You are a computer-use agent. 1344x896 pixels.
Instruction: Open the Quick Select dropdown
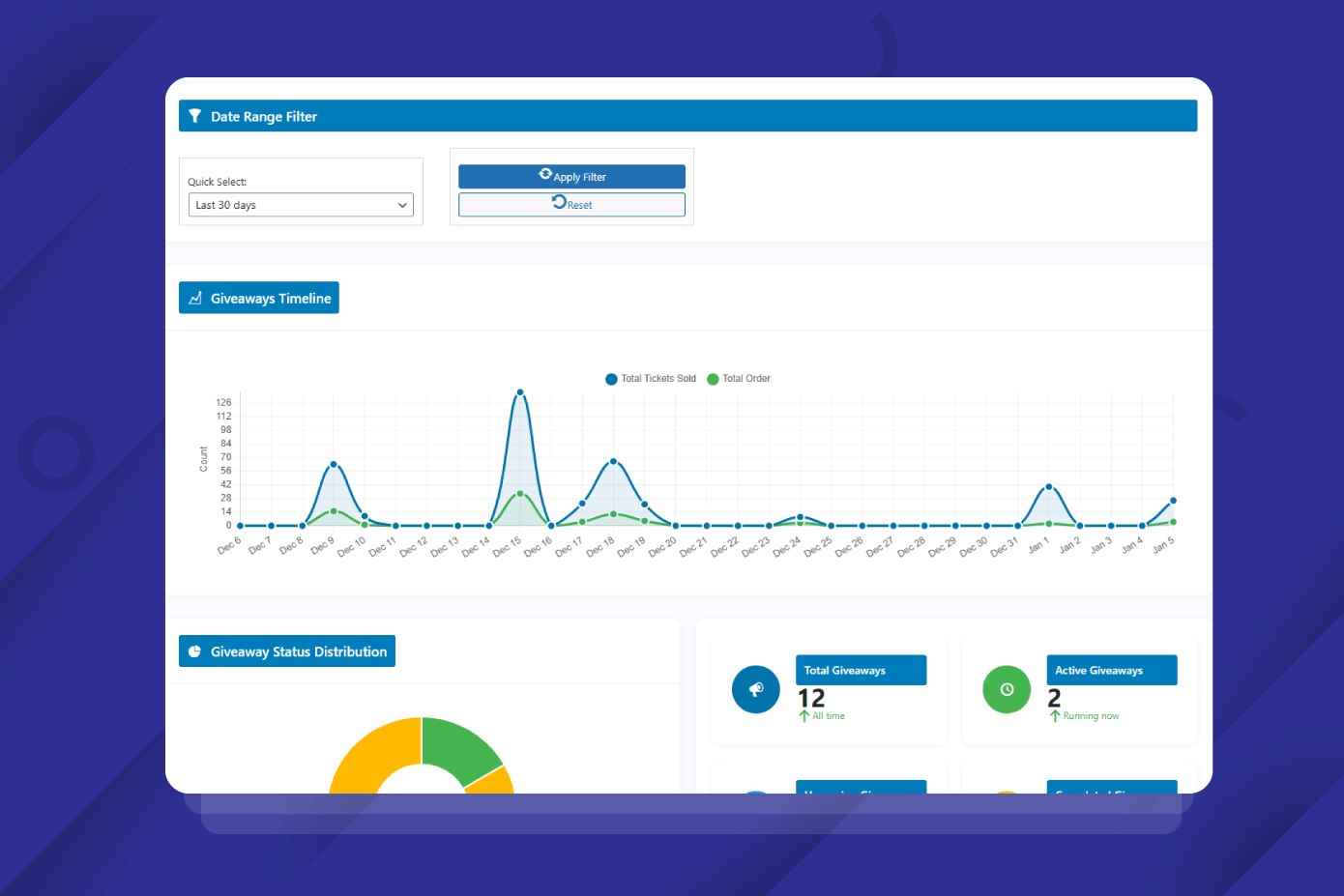pos(301,205)
